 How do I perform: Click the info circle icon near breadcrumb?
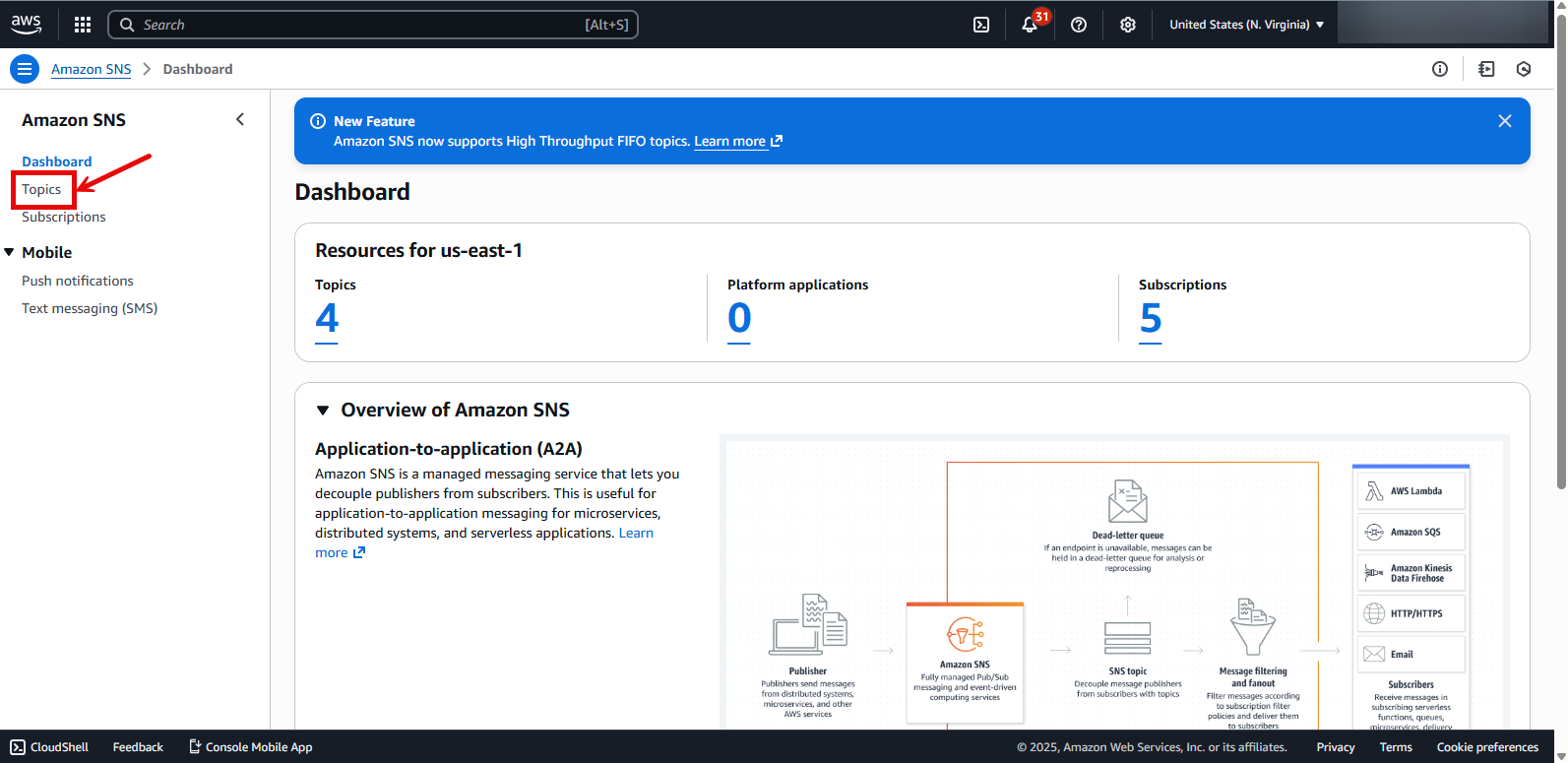(1440, 69)
